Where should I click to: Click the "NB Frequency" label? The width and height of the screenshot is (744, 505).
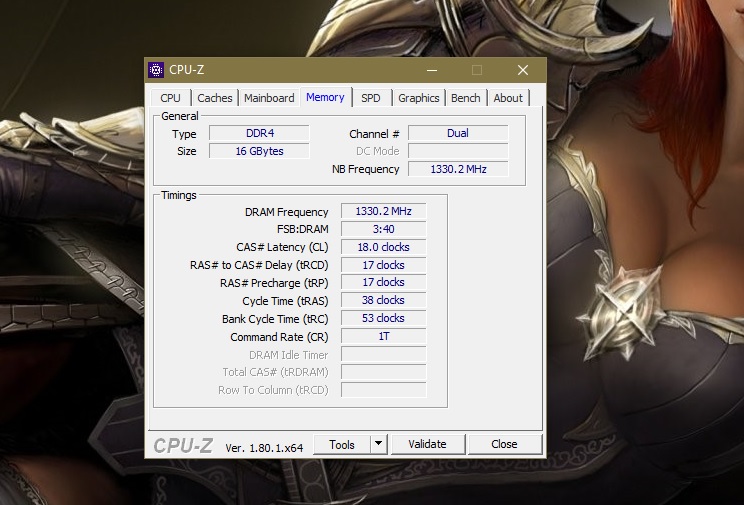click(x=365, y=169)
